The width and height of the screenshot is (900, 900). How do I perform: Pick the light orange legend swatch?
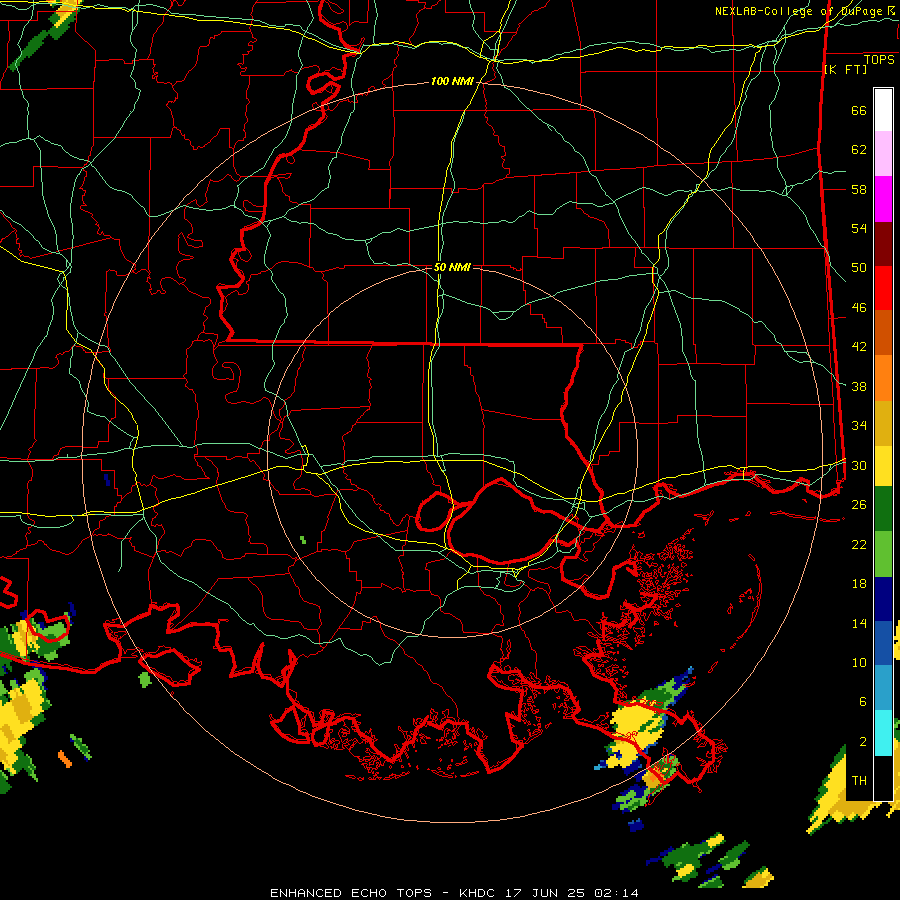[x=883, y=378]
